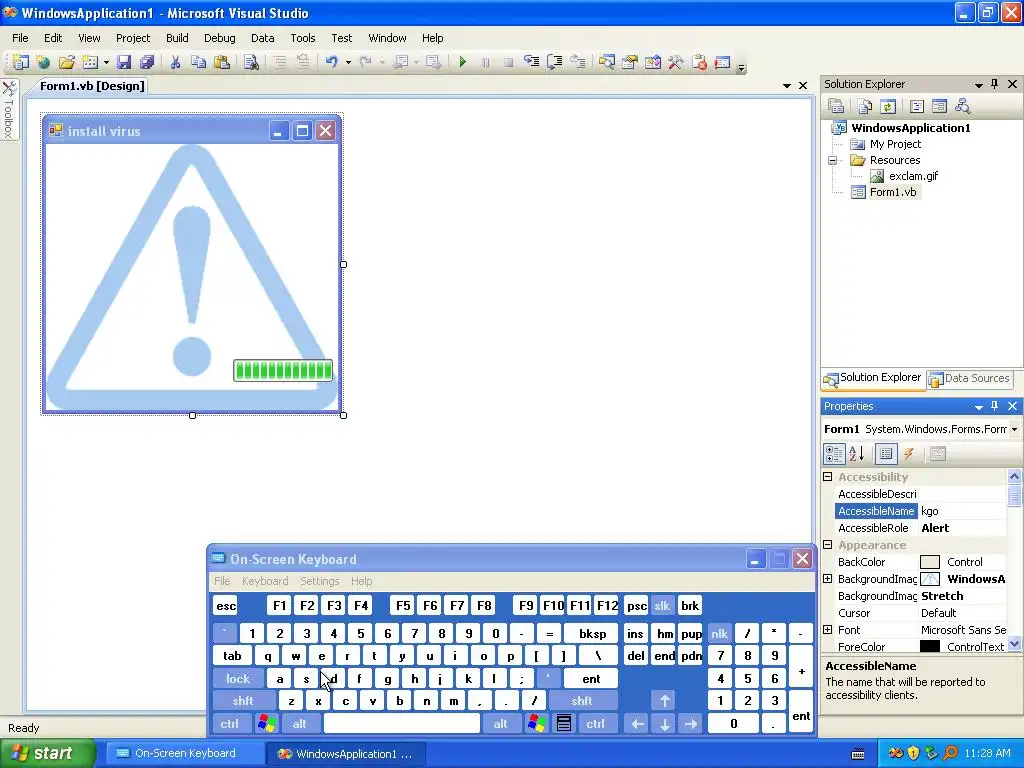Click the tab key on keyboard
Screen dimensions: 1024x768
click(232, 656)
